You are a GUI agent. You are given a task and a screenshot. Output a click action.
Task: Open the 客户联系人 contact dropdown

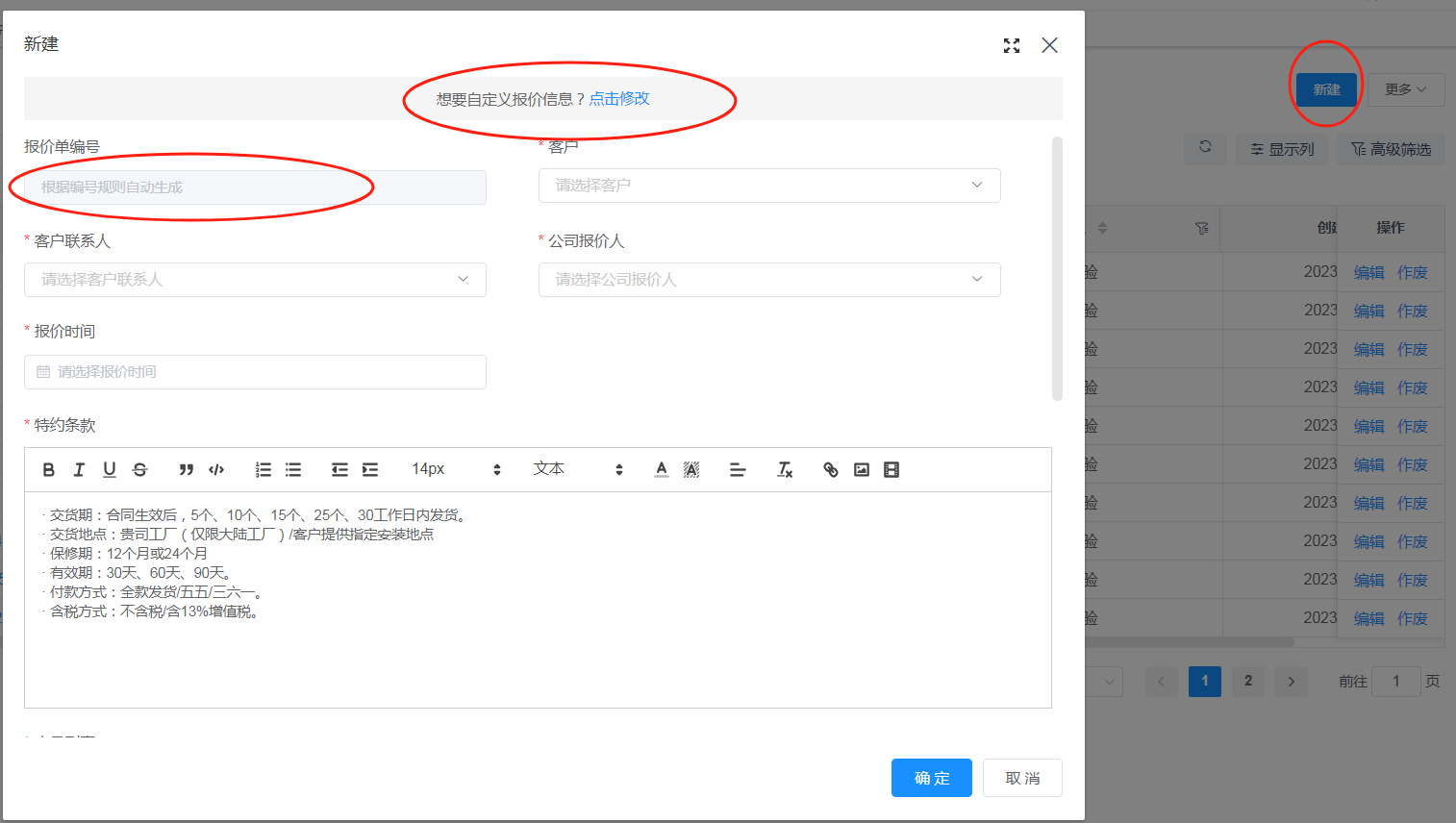tap(255, 280)
